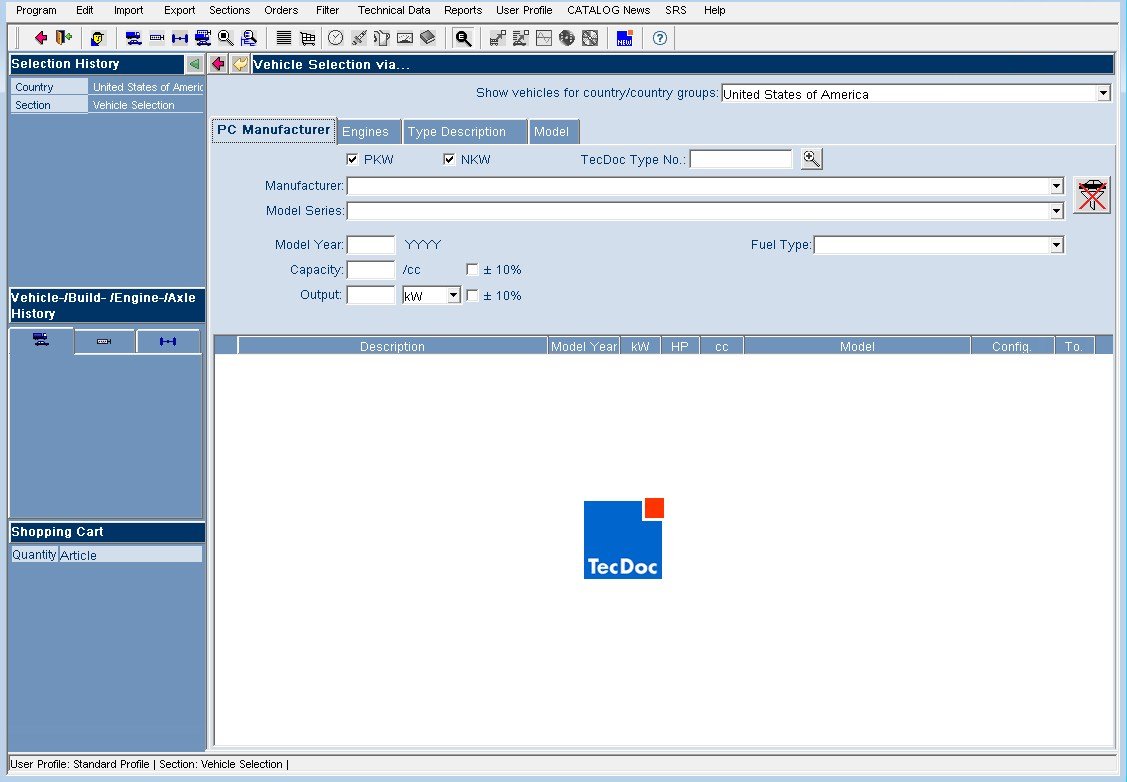Click the vehicle with magnifier toolbar icon
The image size is (1127, 782).
click(x=203, y=38)
